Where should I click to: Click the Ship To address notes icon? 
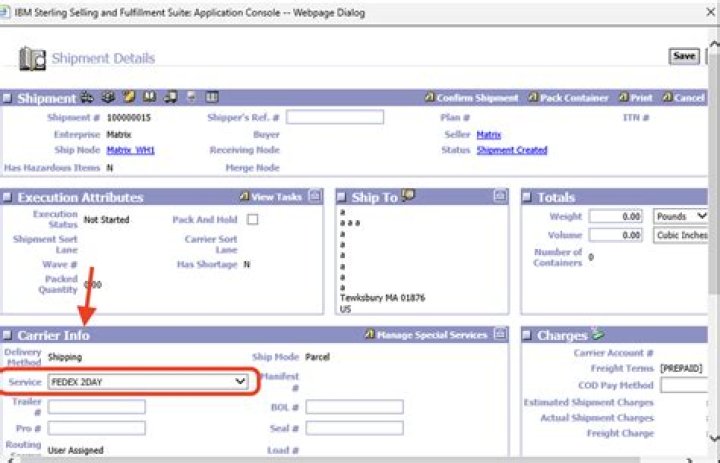(x=408, y=195)
